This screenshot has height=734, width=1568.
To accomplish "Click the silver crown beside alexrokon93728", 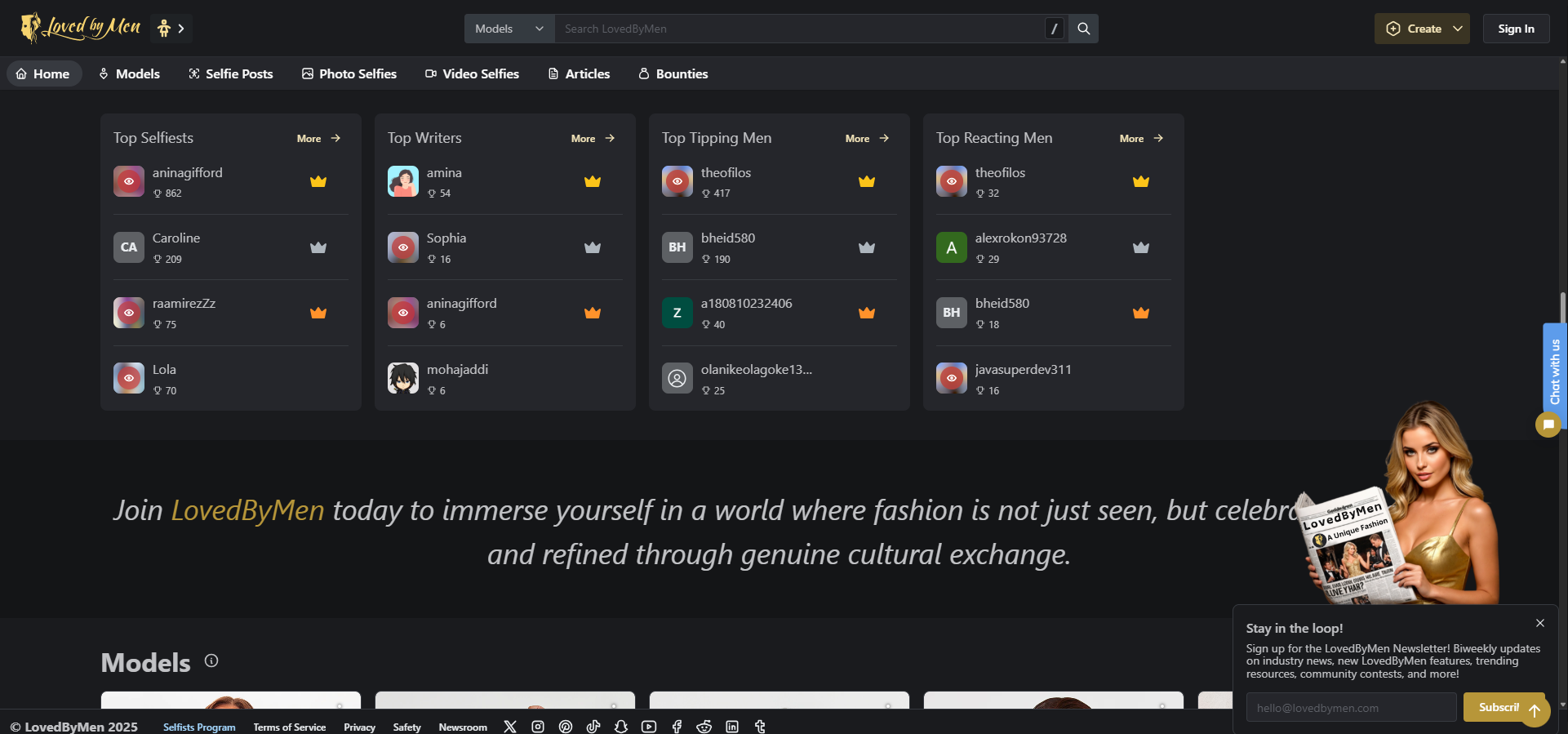I will [x=1141, y=247].
